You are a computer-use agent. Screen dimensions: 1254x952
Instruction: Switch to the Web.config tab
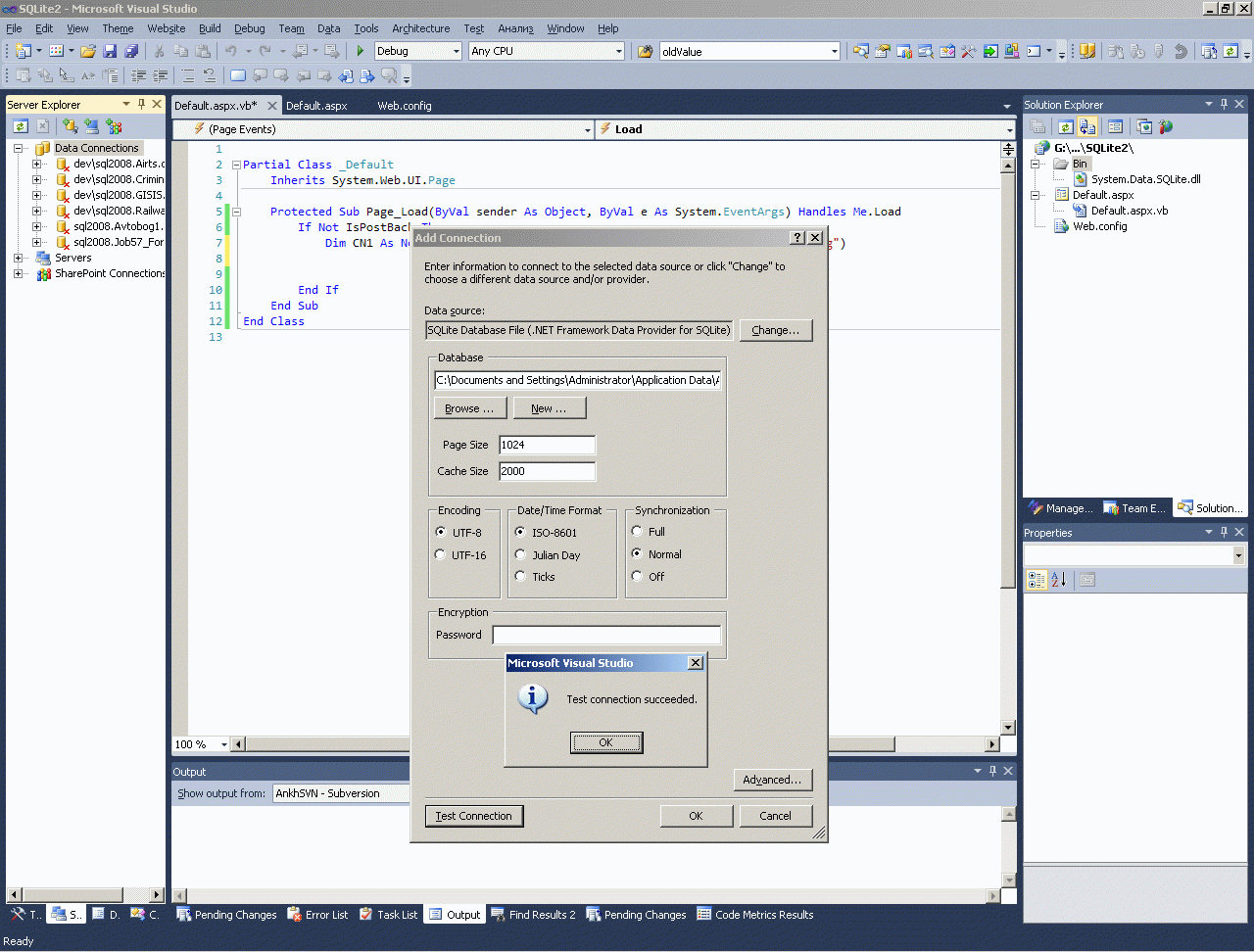pos(404,106)
